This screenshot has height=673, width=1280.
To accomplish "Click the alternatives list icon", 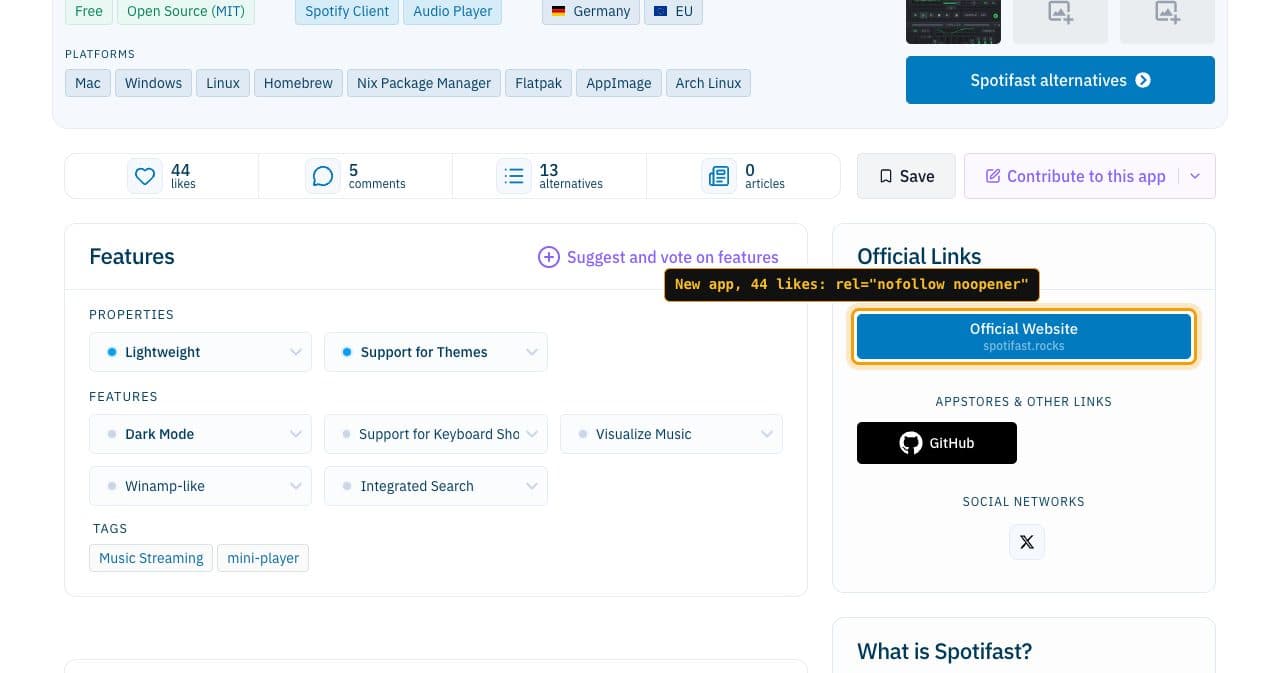I will click(x=514, y=176).
